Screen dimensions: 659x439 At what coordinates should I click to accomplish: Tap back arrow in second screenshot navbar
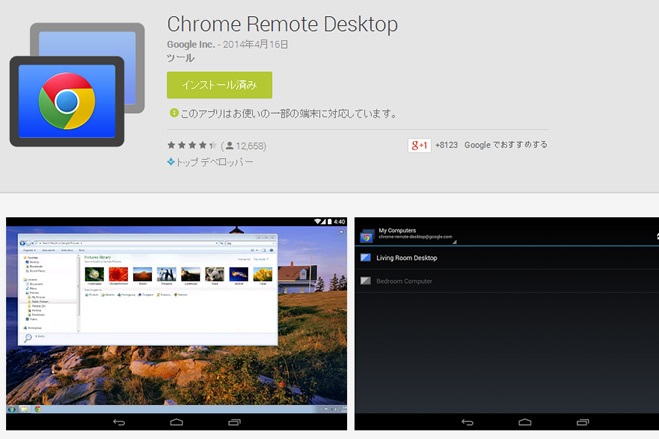click(x=467, y=422)
